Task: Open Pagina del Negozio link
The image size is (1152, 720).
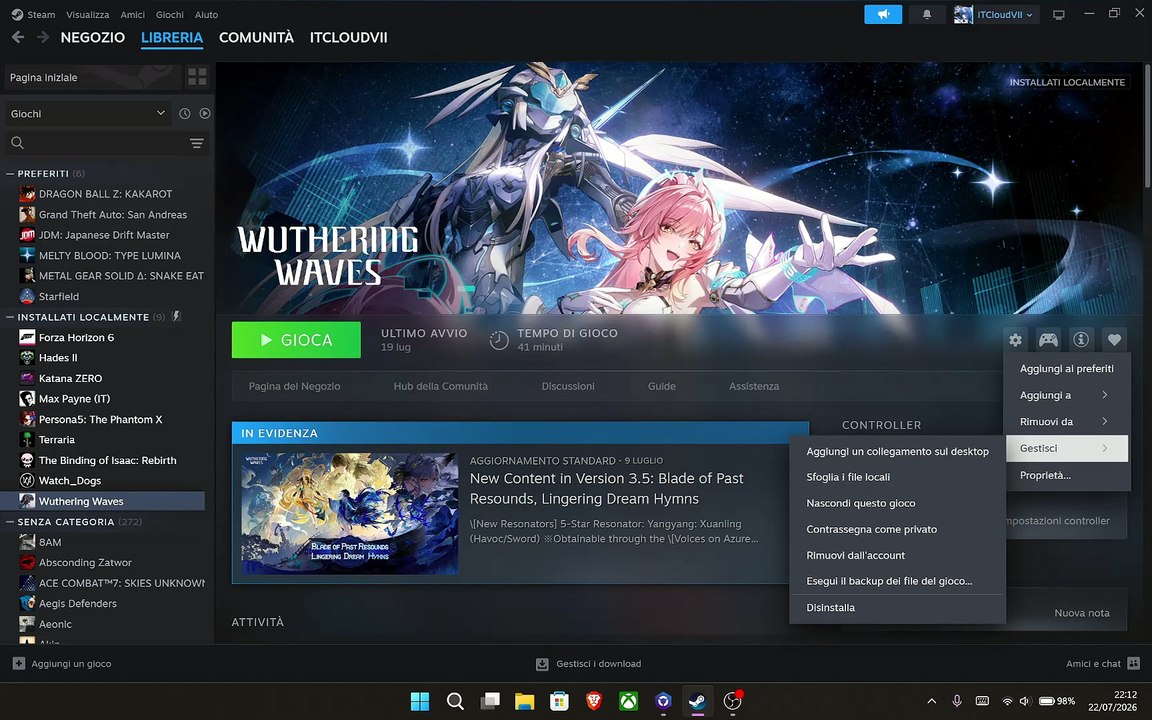Action: [294, 386]
